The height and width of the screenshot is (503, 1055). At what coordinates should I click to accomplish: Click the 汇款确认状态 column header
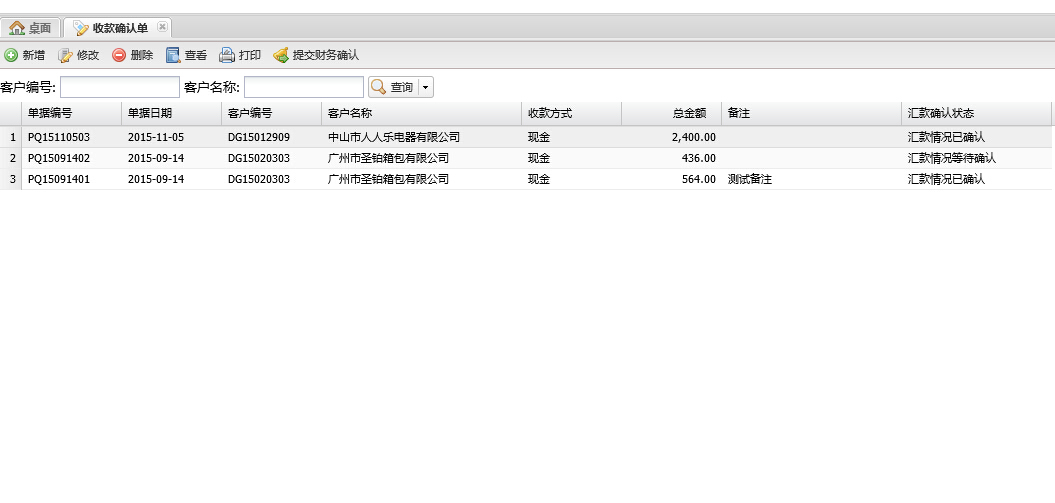coord(975,113)
